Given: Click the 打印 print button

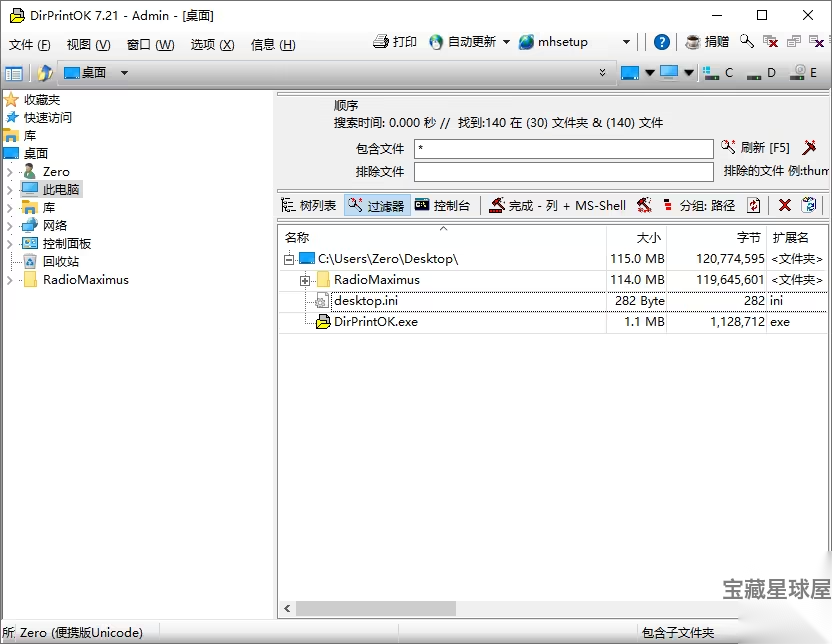Looking at the screenshot, I should [395, 41].
